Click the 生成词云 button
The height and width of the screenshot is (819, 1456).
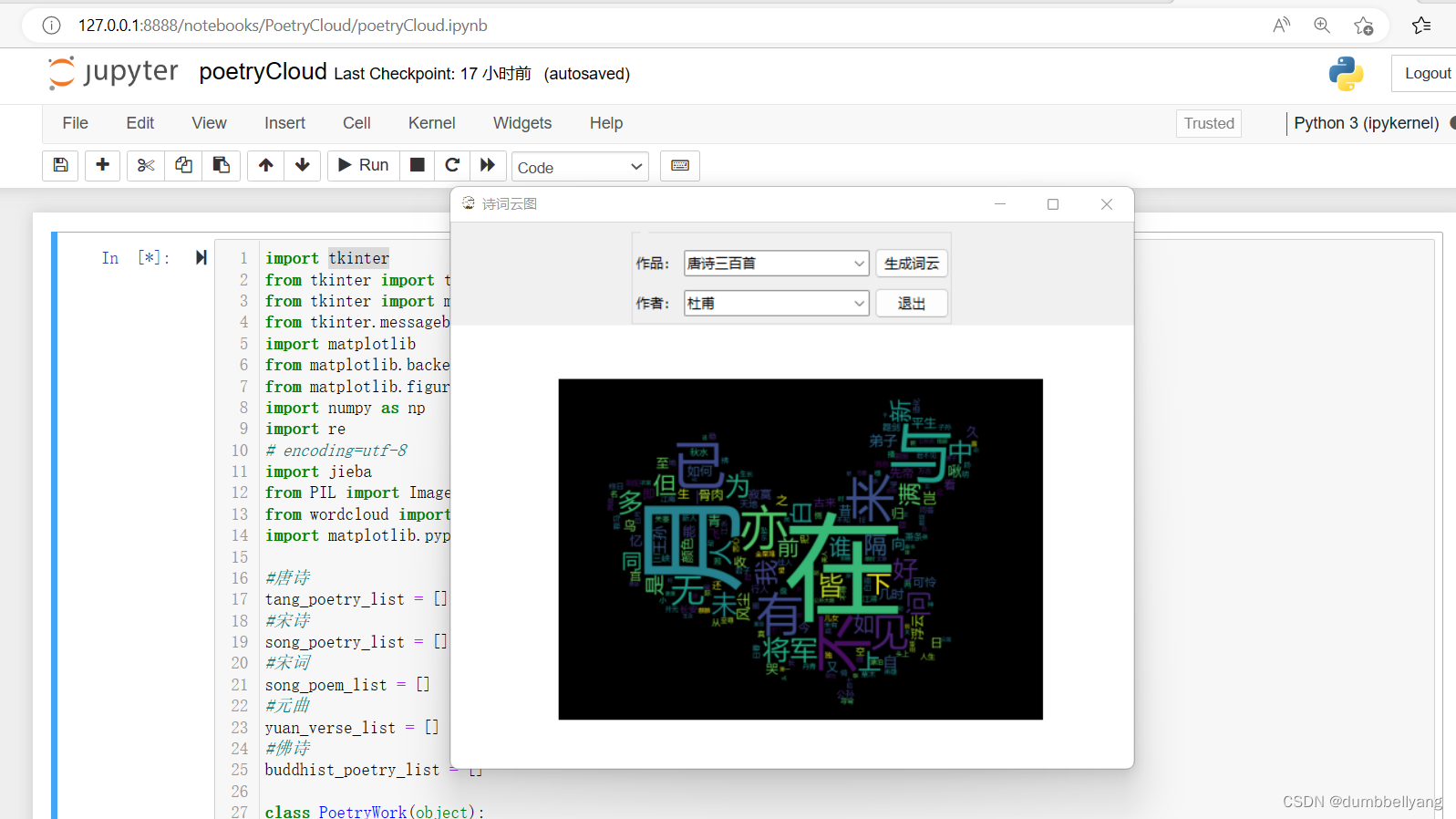[x=912, y=264]
